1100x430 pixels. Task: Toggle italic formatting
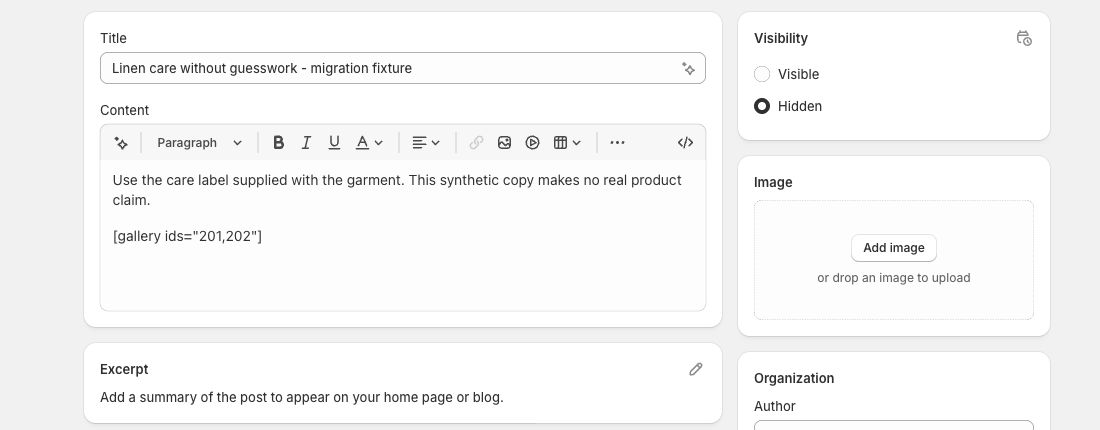coord(306,142)
